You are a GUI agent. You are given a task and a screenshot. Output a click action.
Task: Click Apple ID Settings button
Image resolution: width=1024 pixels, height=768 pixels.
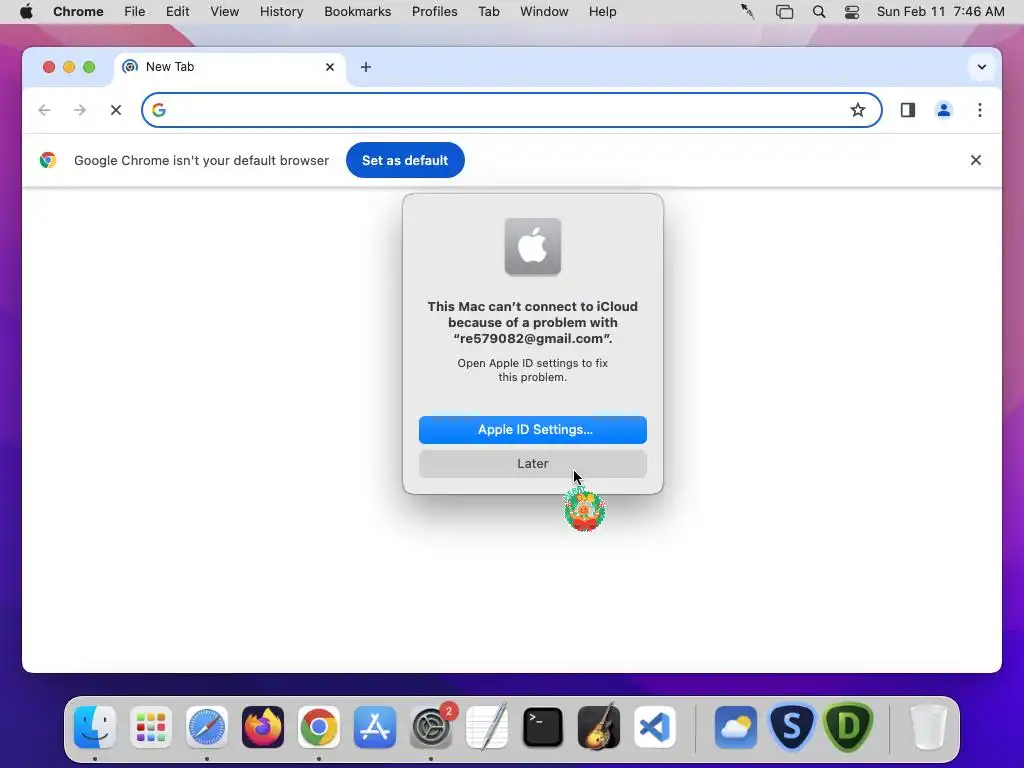[x=533, y=430]
